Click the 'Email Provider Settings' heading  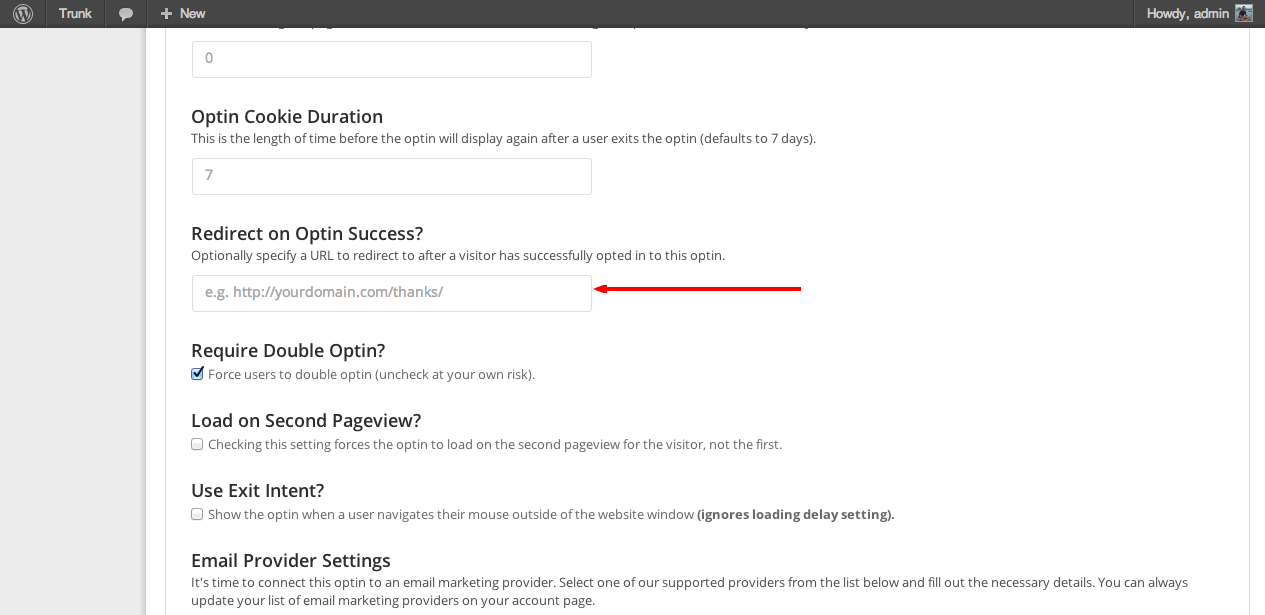pyautogui.click(x=290, y=560)
